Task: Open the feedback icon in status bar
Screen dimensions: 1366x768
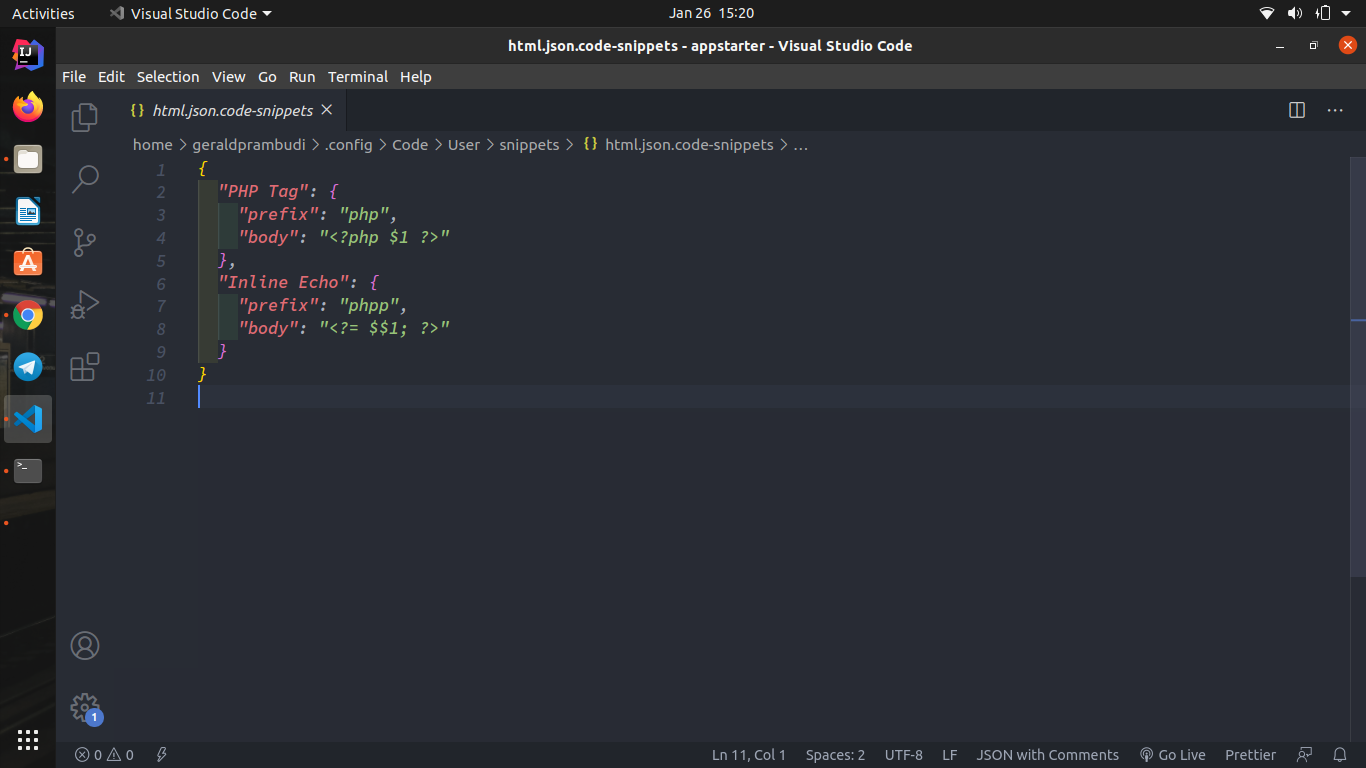Action: 1304,755
